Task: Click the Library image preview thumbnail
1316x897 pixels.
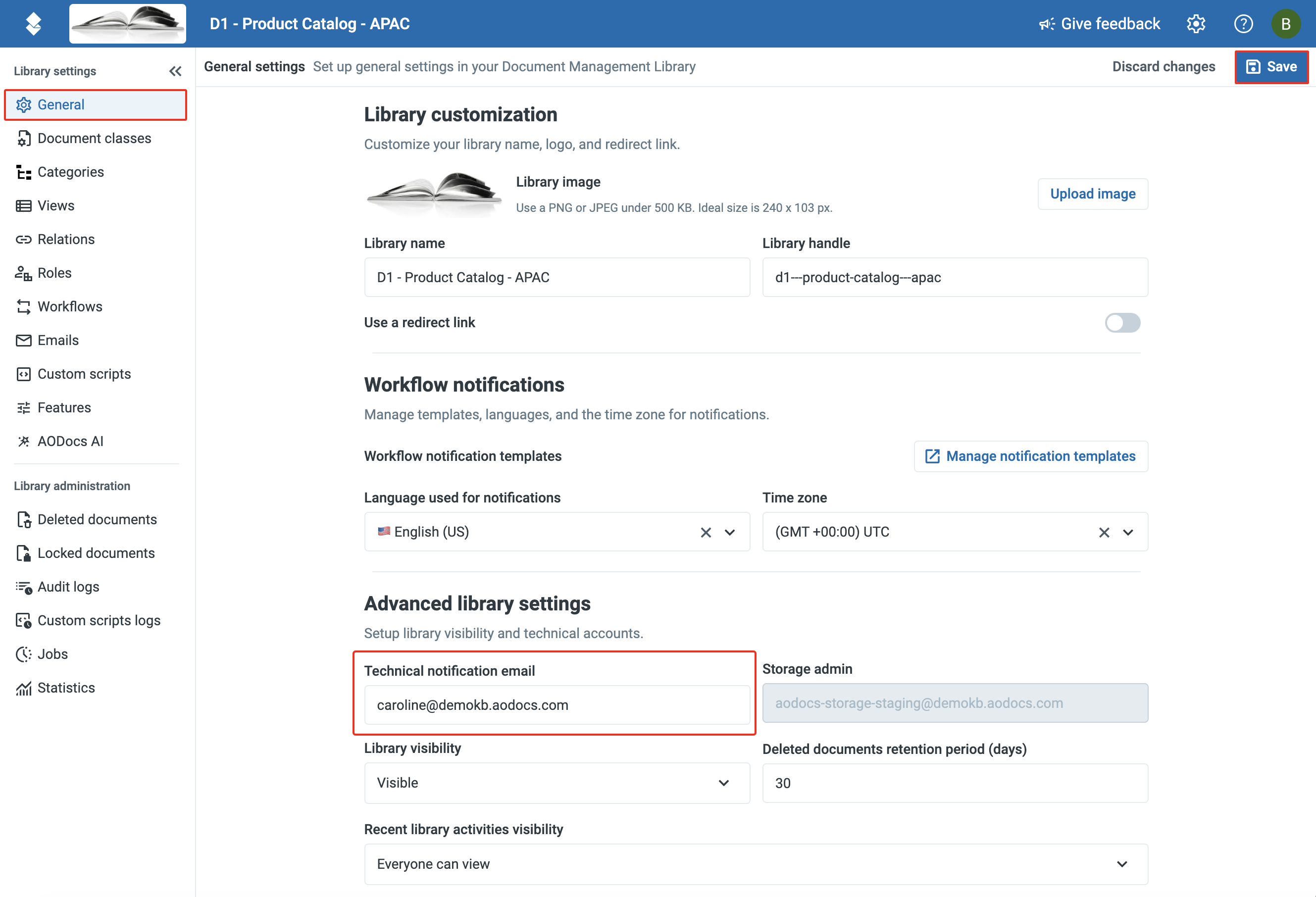Action: point(434,194)
